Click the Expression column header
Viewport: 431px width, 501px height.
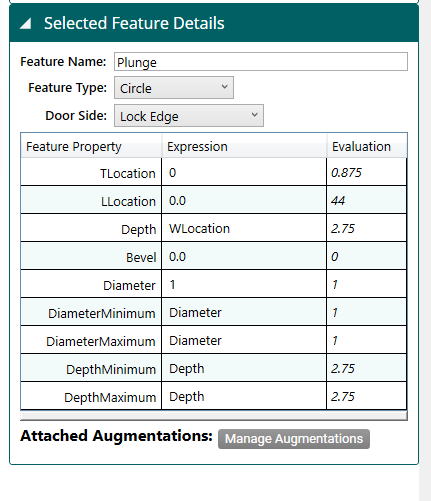pyautogui.click(x=244, y=146)
